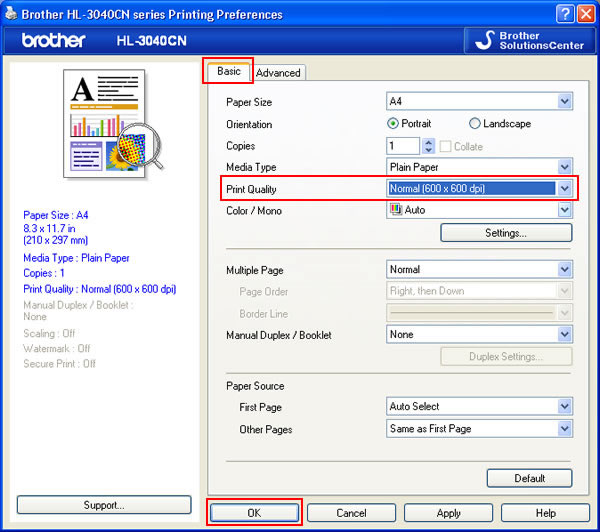Open the Other Pages dropdown
The image size is (600, 532).
point(479,429)
